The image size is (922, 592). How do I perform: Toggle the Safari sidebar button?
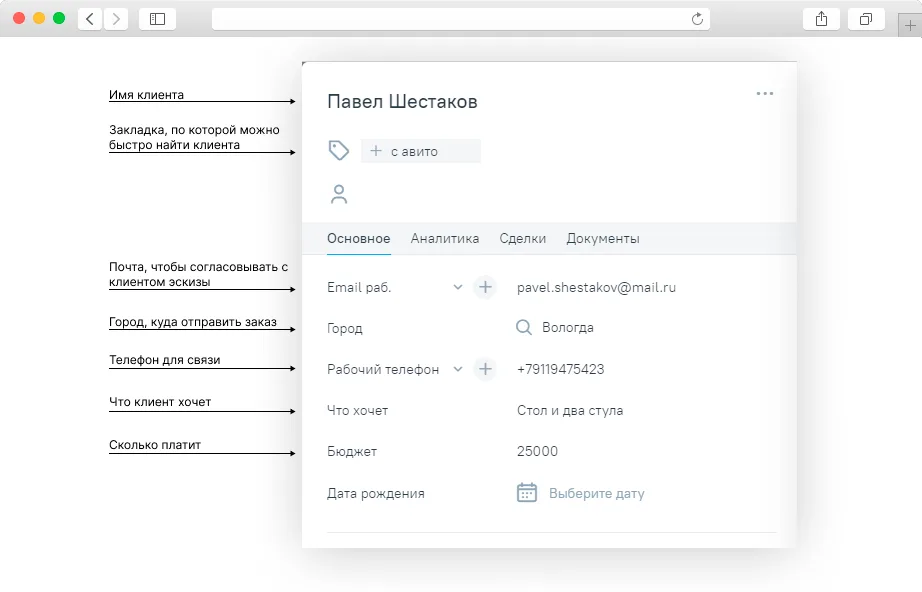click(158, 19)
